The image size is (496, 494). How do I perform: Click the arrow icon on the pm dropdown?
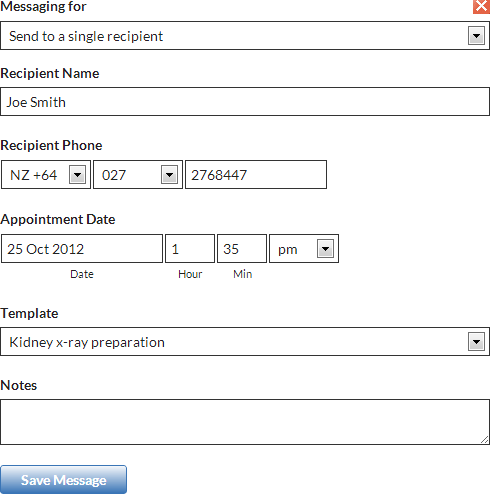tap(325, 249)
